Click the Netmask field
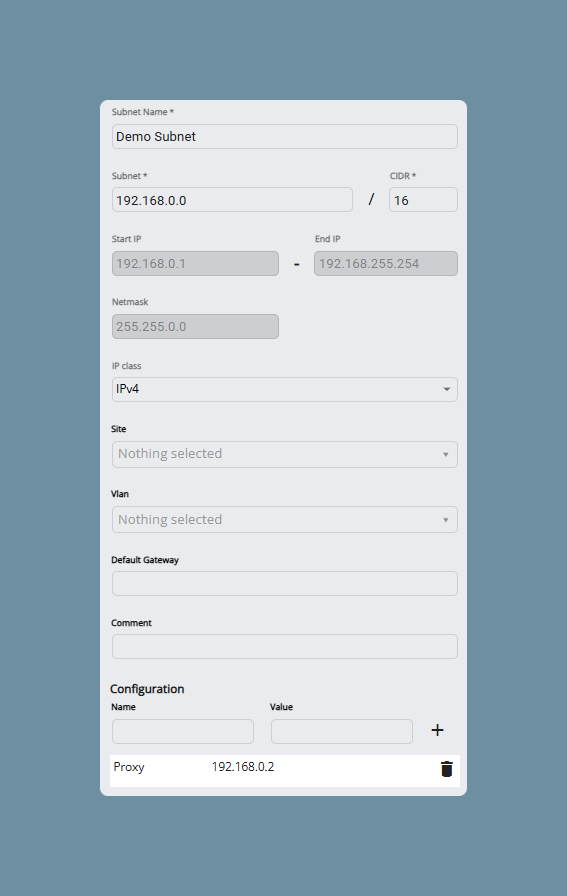Viewport: 567px width, 896px height. pos(195,326)
